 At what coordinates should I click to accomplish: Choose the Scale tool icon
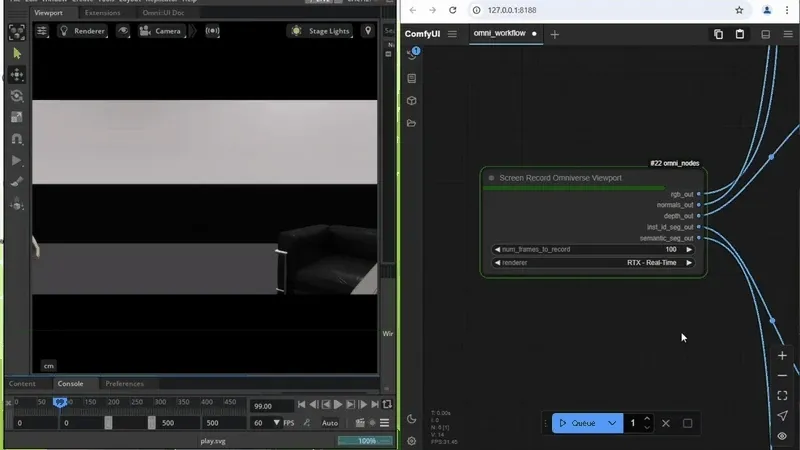[x=16, y=117]
